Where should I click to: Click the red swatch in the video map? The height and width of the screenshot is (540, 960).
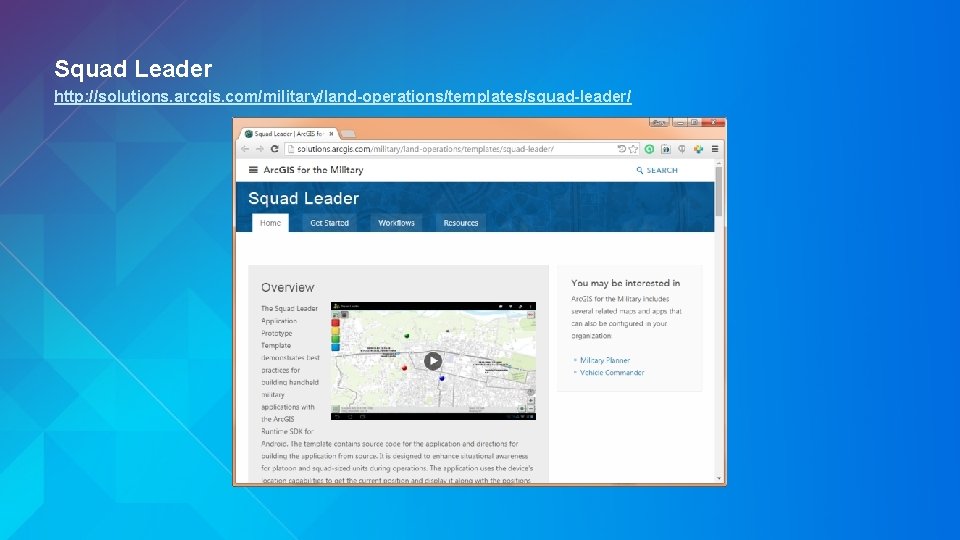336,323
